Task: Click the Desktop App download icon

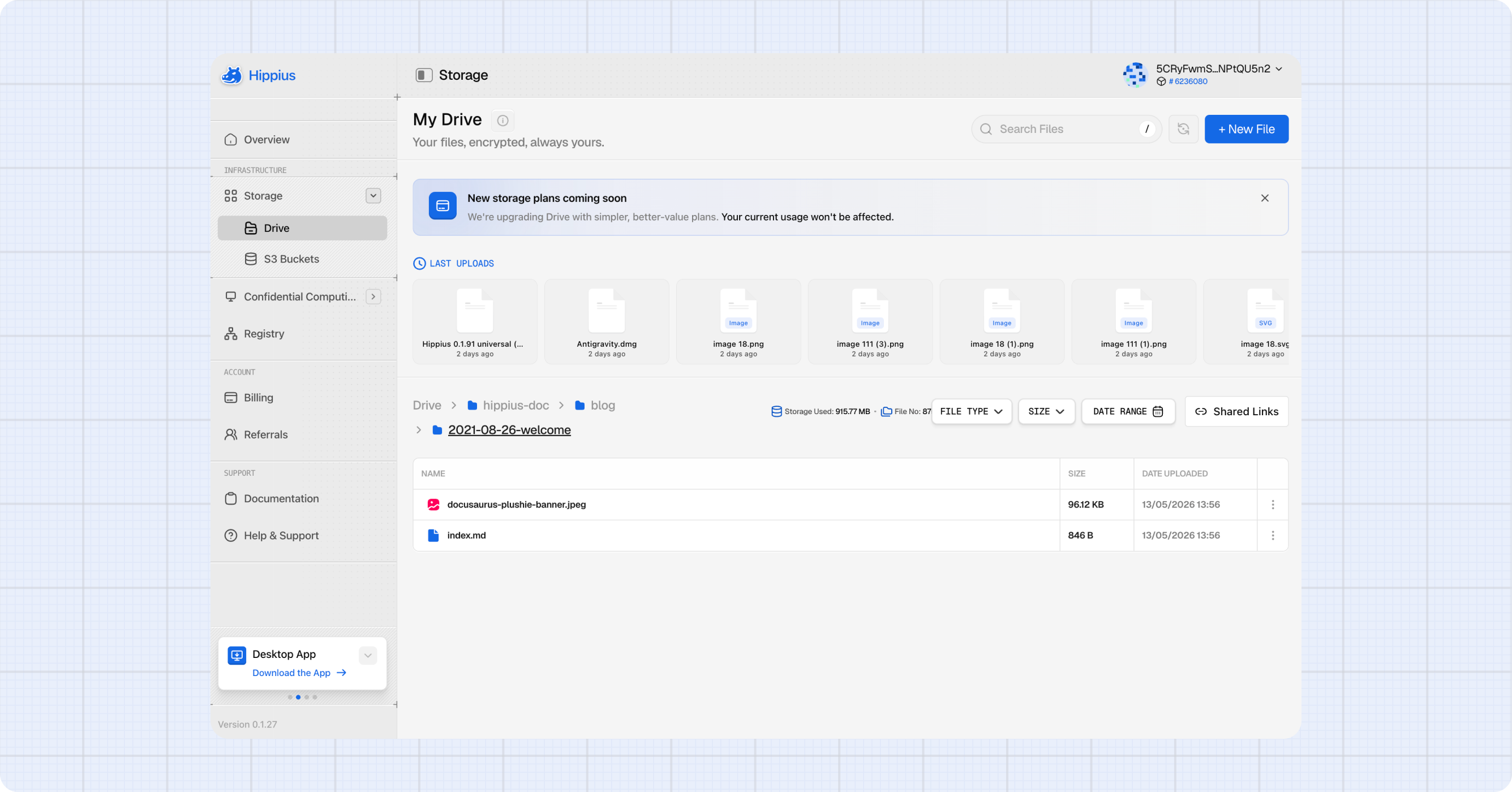Action: [237, 655]
